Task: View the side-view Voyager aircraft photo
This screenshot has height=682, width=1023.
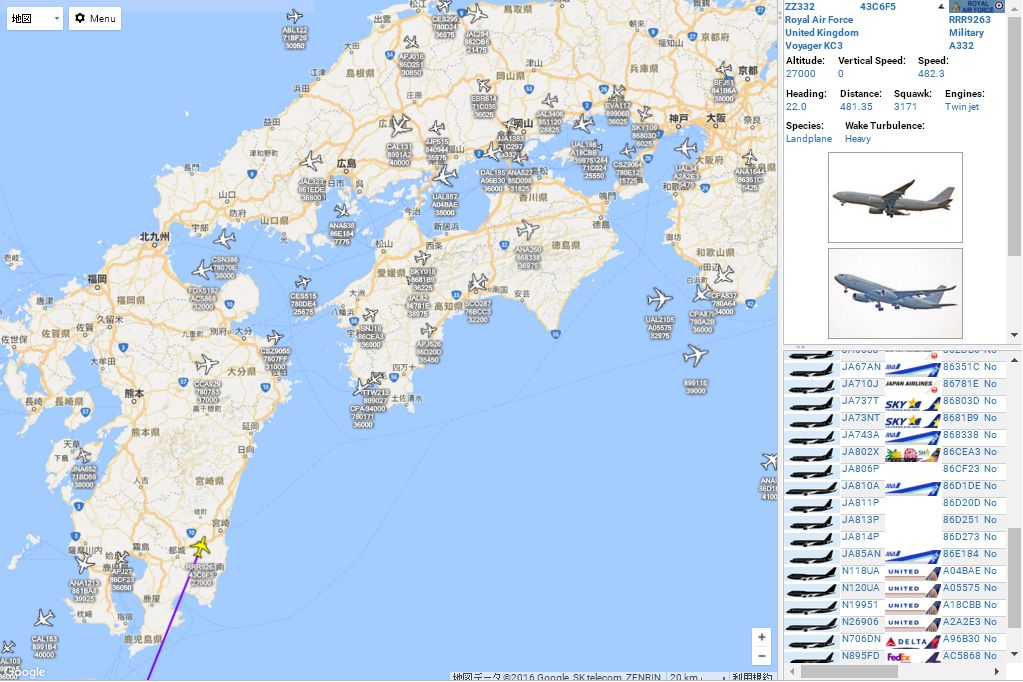Action: coord(895,198)
